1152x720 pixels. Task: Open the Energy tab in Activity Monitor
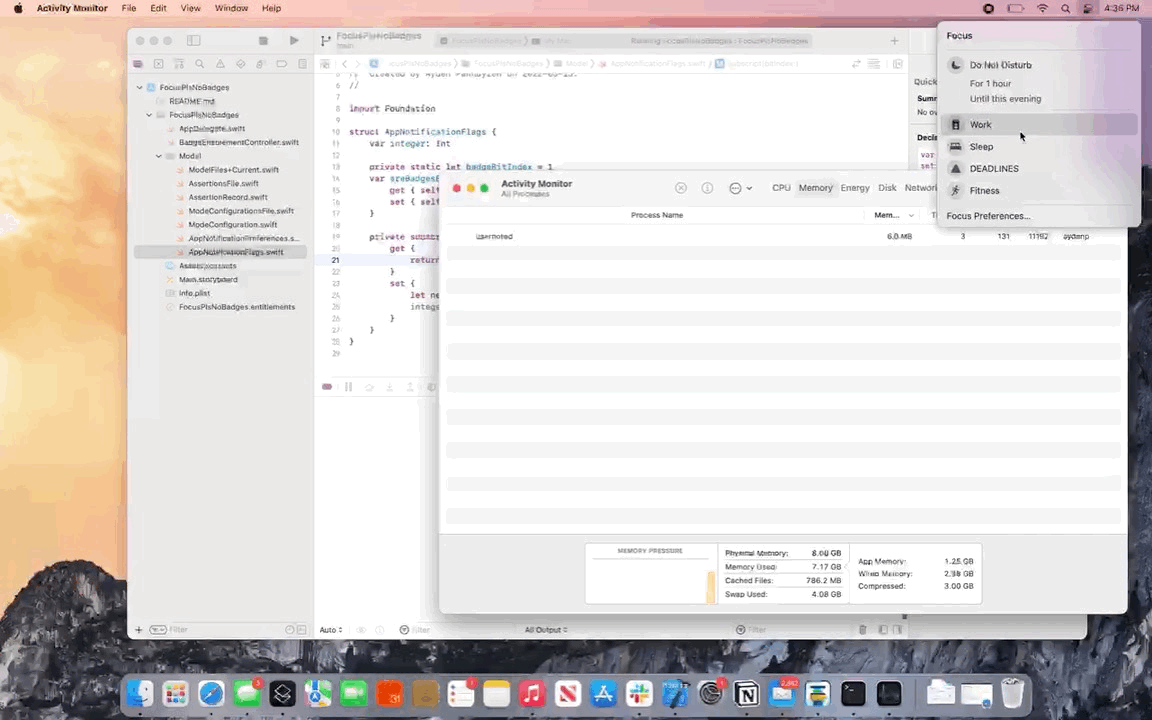(x=854, y=188)
